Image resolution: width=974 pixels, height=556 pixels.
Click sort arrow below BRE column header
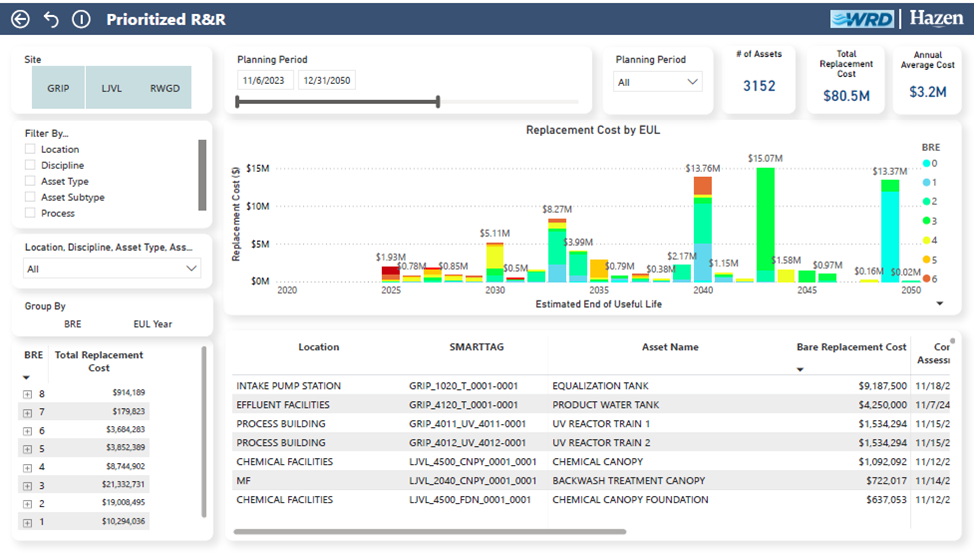coord(27,378)
